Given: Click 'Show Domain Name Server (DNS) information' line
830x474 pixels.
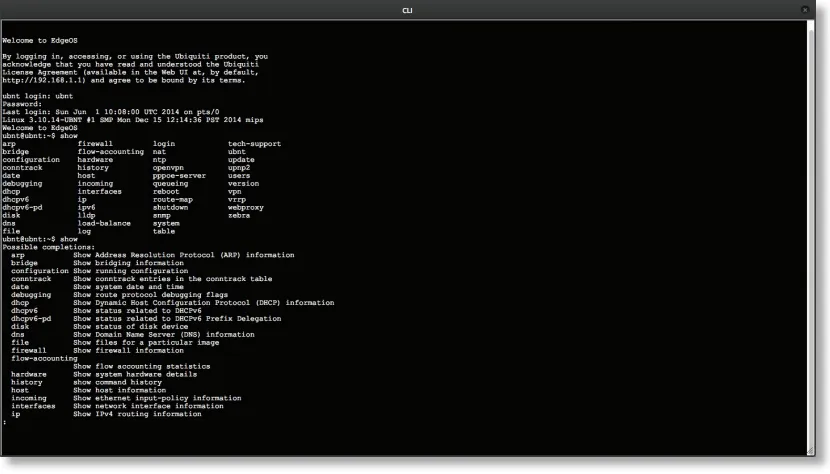Looking at the screenshot, I should pos(163,334).
